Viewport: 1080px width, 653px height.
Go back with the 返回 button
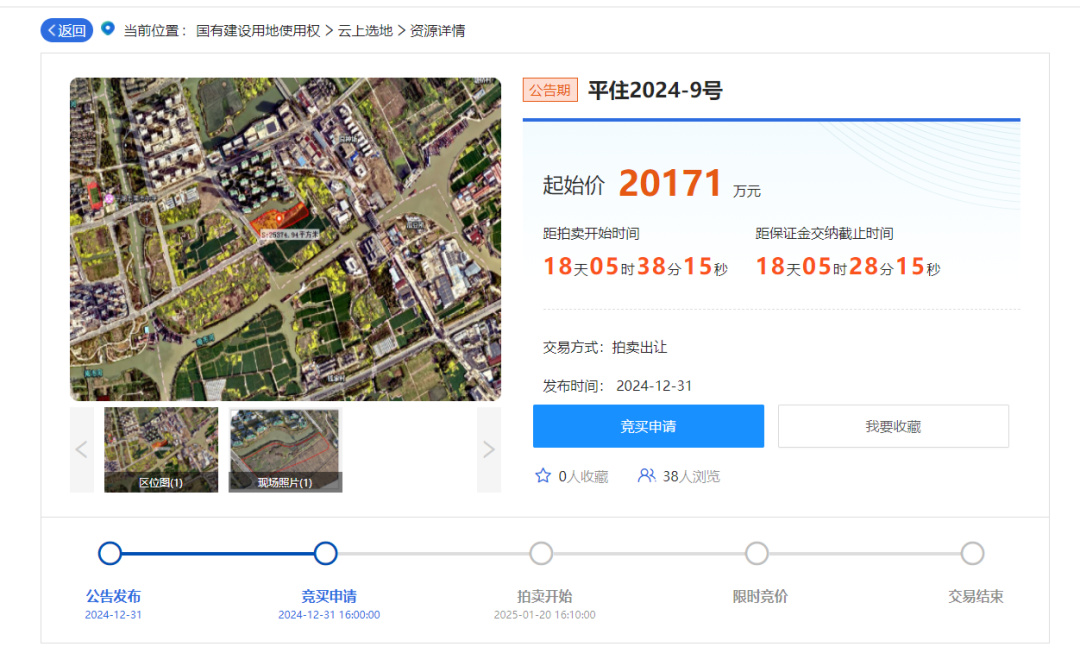tap(67, 30)
